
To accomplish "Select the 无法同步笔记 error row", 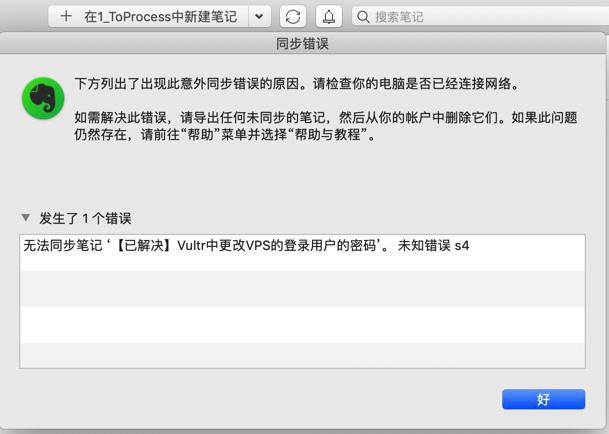I will (x=302, y=253).
